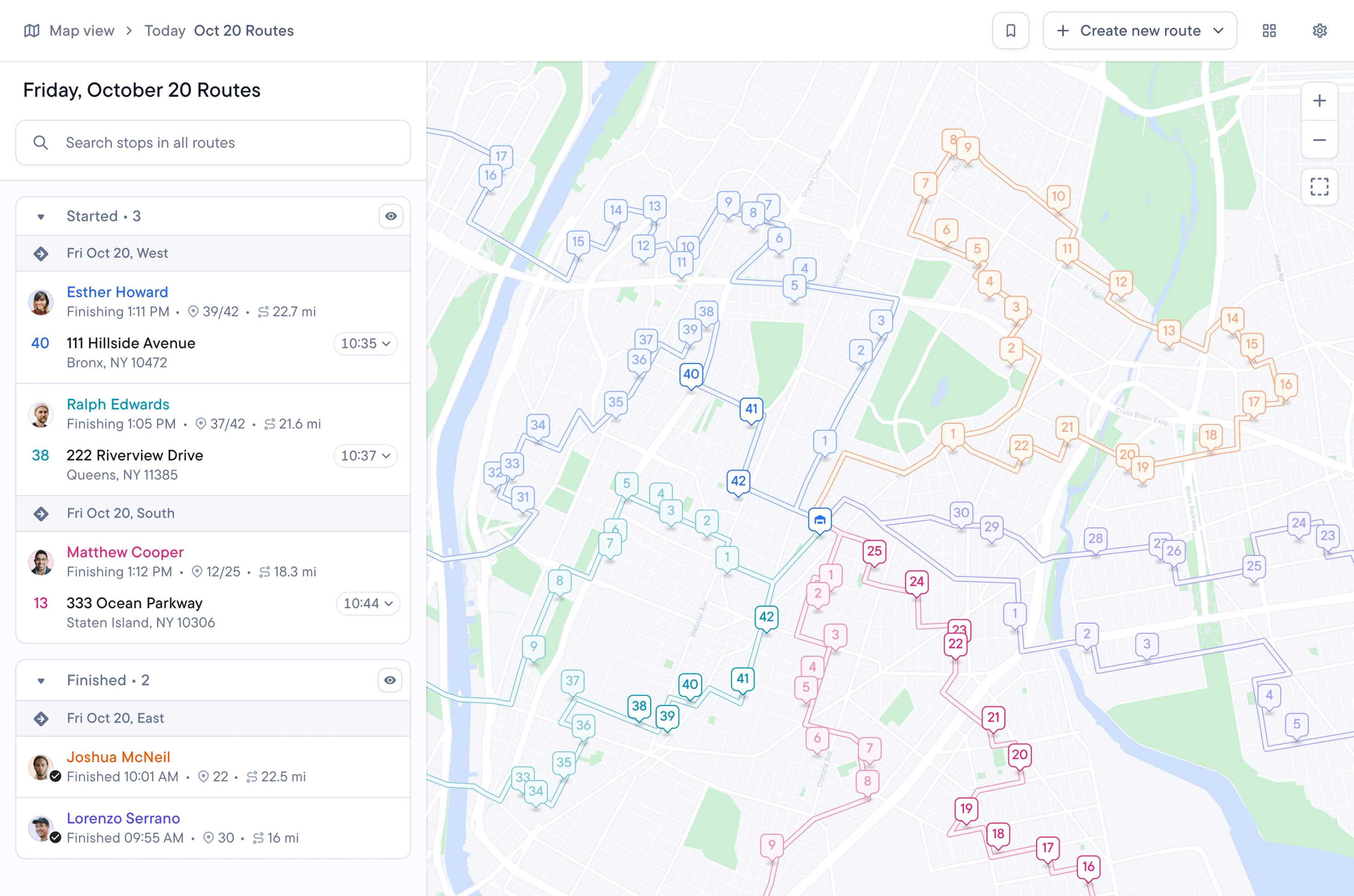This screenshot has height=896, width=1354.
Task: Click Esther Howard's avatar
Action: (x=41, y=302)
